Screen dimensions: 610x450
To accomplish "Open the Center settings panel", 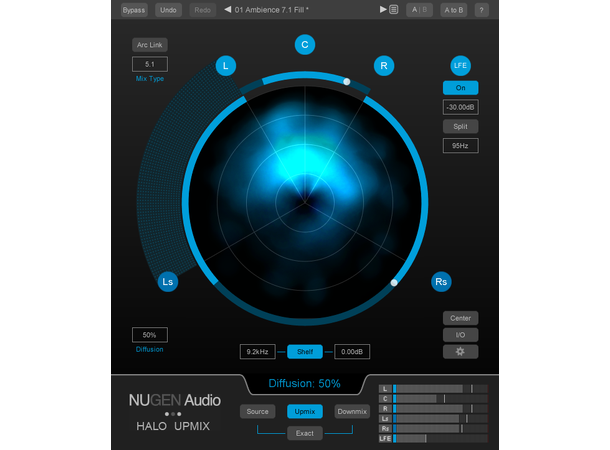I will point(460,318).
